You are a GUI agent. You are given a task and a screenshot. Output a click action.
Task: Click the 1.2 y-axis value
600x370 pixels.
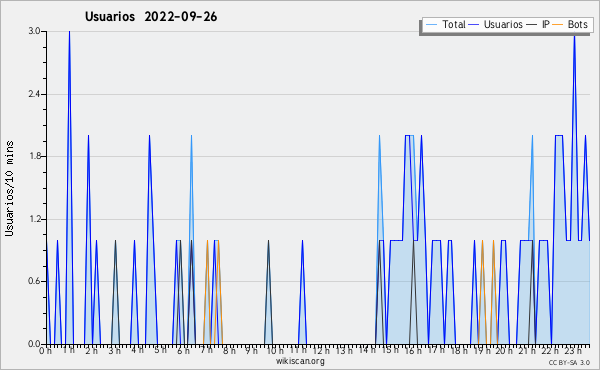pos(34,219)
